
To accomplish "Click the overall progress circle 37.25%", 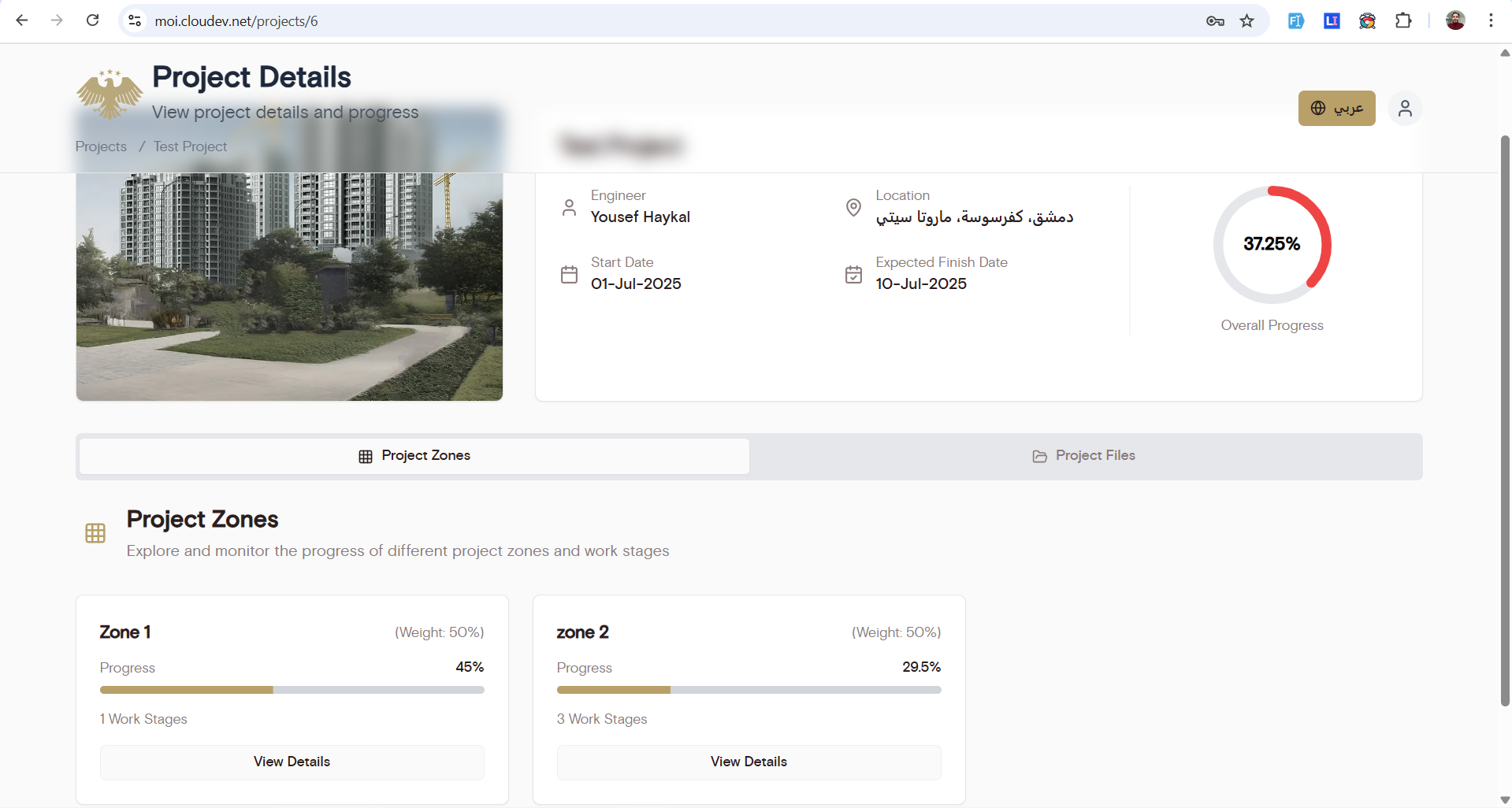I will (1272, 245).
